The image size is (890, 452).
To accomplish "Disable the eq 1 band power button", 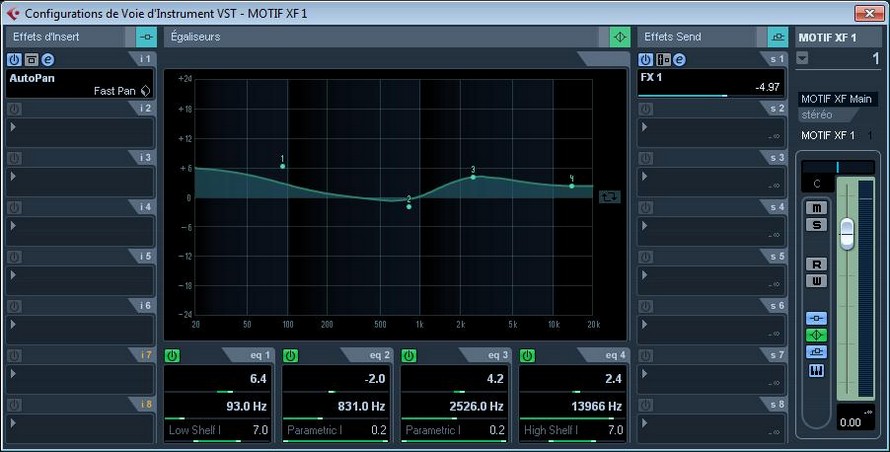I will 172,355.
